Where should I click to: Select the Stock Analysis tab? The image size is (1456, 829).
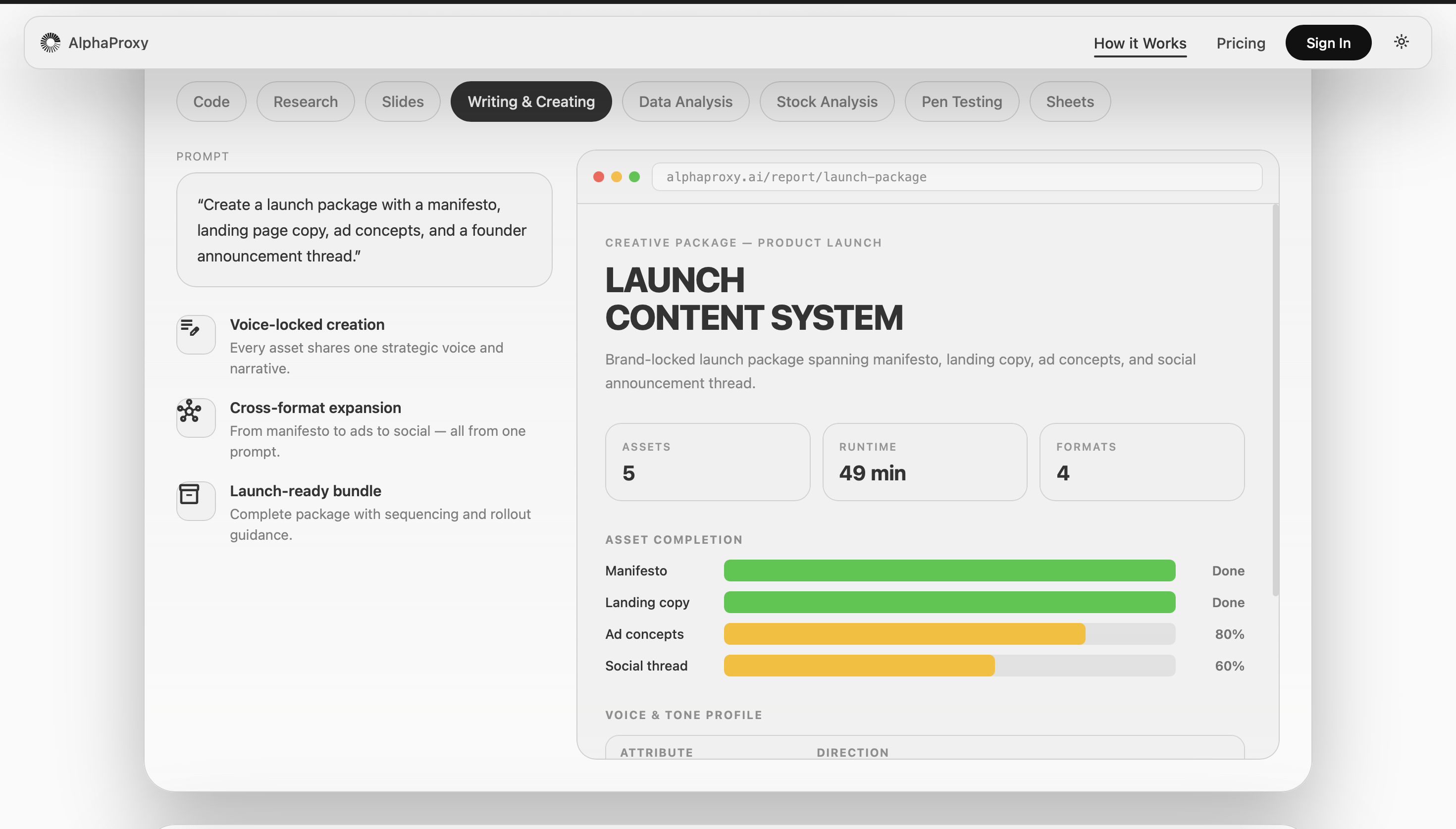click(827, 102)
